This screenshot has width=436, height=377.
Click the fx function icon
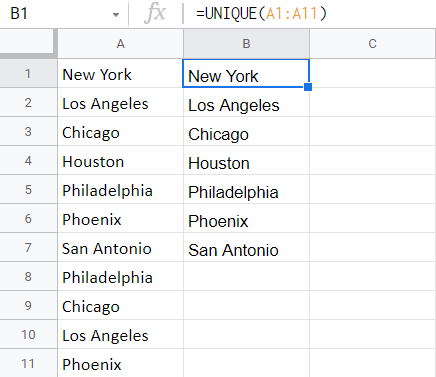coord(155,14)
